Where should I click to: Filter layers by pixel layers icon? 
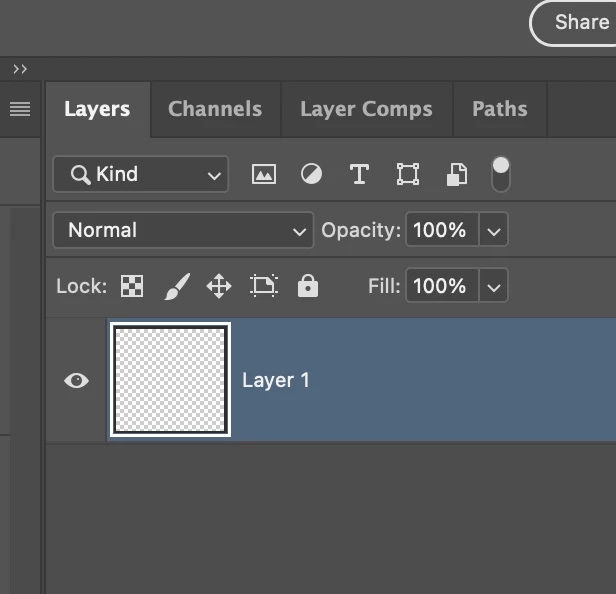264,174
